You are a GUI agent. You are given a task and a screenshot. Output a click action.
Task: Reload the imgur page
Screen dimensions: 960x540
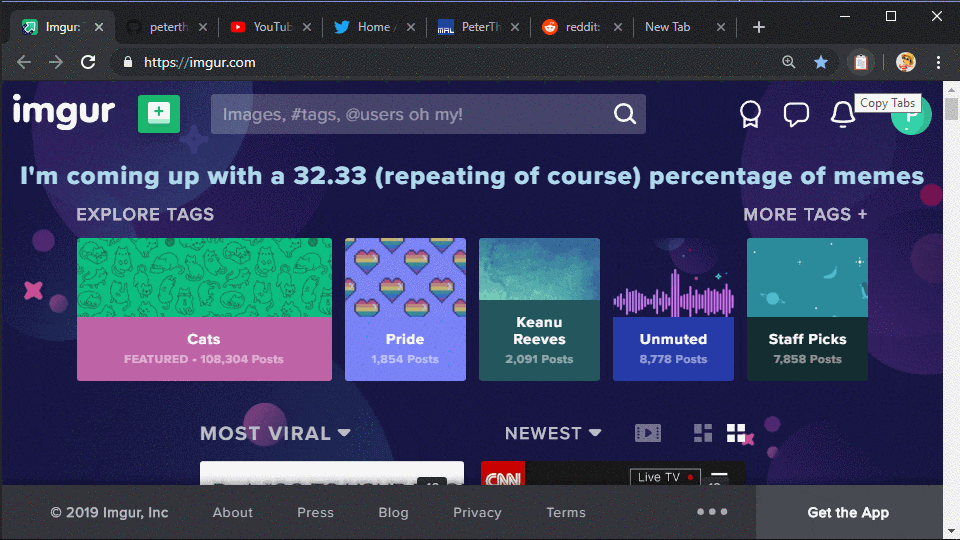[88, 62]
